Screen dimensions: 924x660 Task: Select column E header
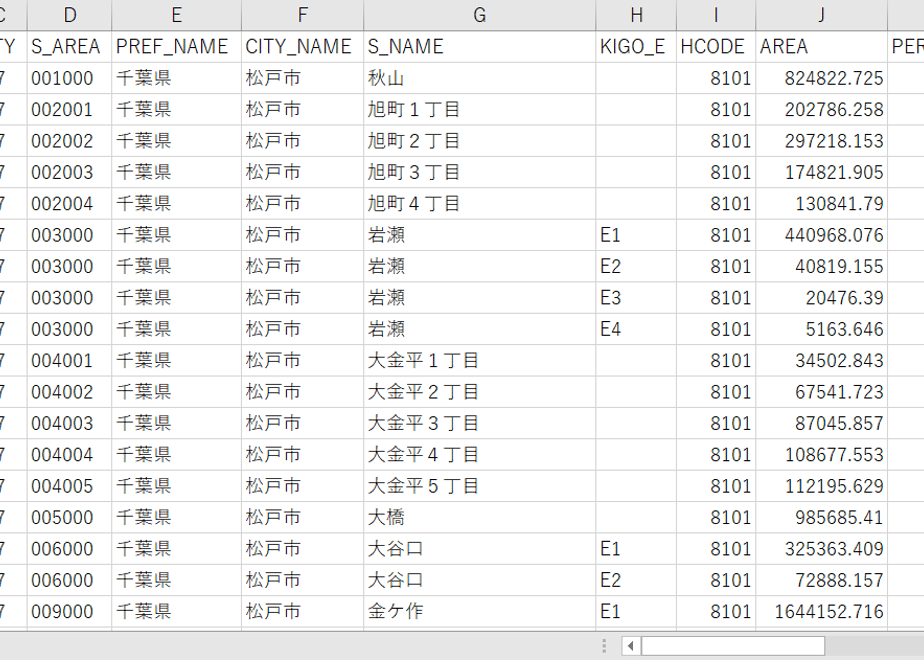tap(176, 15)
